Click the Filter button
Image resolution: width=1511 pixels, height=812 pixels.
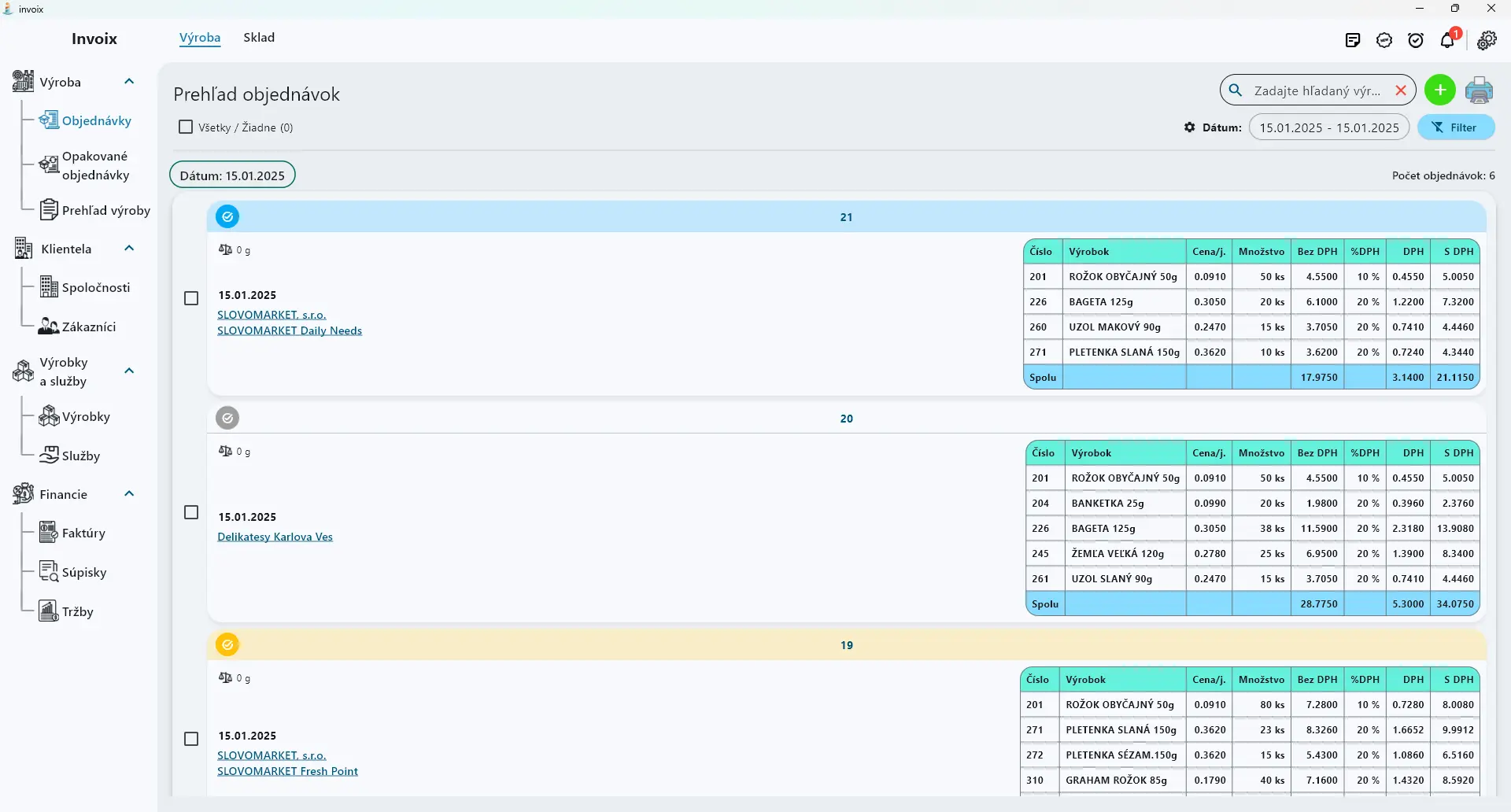(1456, 127)
